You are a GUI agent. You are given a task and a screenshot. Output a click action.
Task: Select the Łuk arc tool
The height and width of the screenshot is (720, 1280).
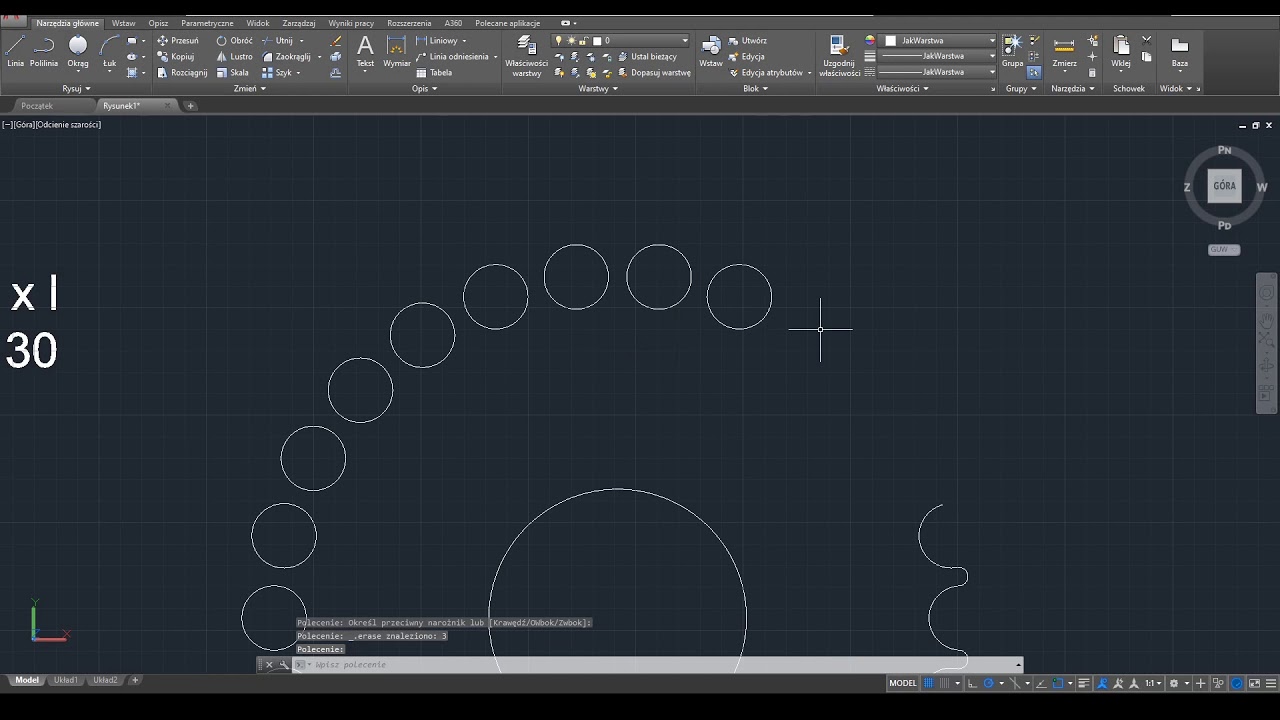(x=110, y=52)
